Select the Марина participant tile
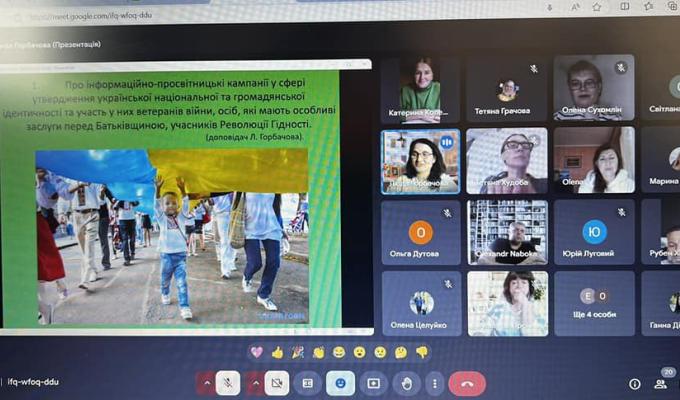The image size is (680, 400). [x=660, y=161]
